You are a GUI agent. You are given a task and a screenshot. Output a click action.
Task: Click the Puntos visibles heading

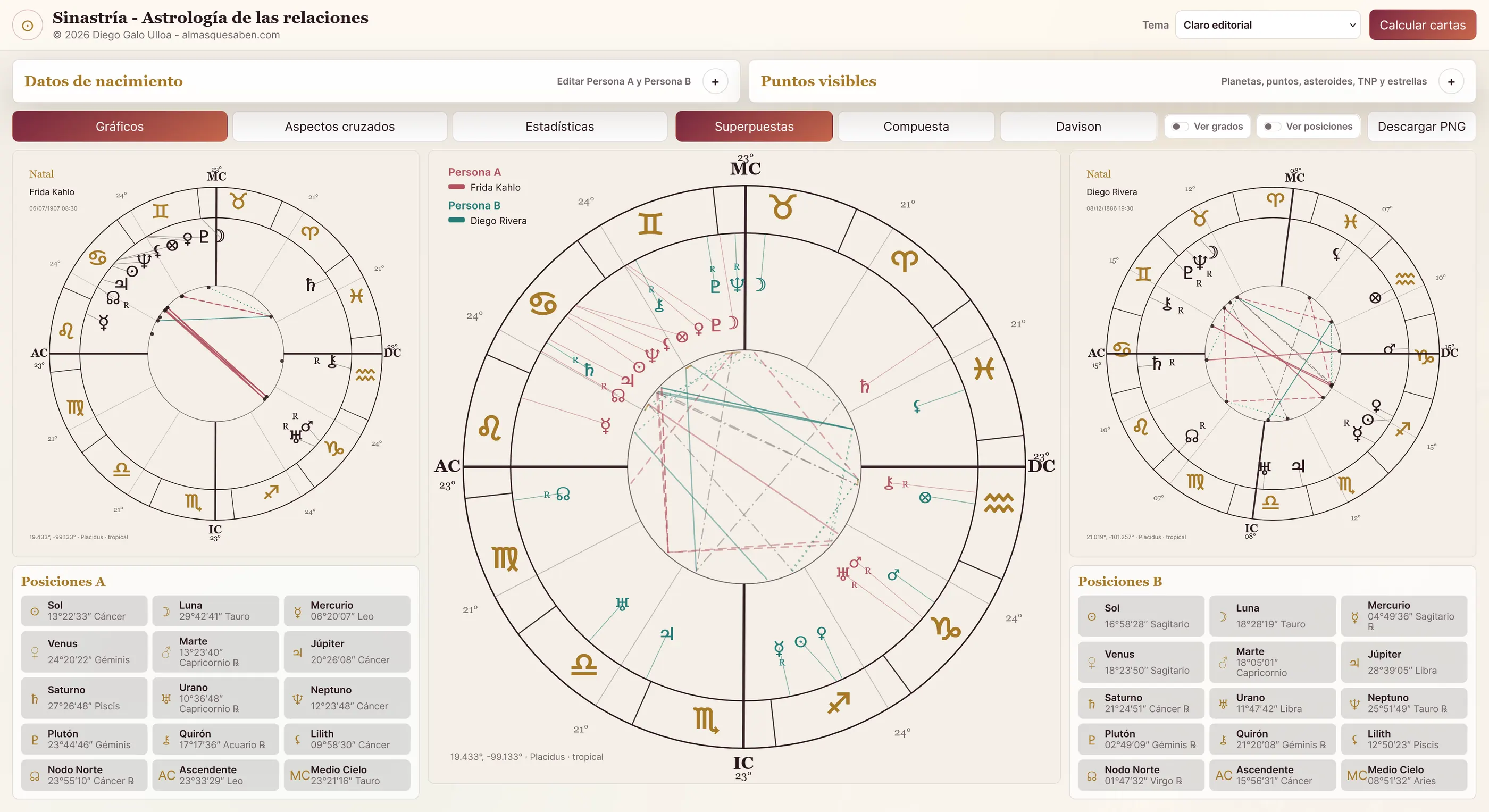coord(818,81)
